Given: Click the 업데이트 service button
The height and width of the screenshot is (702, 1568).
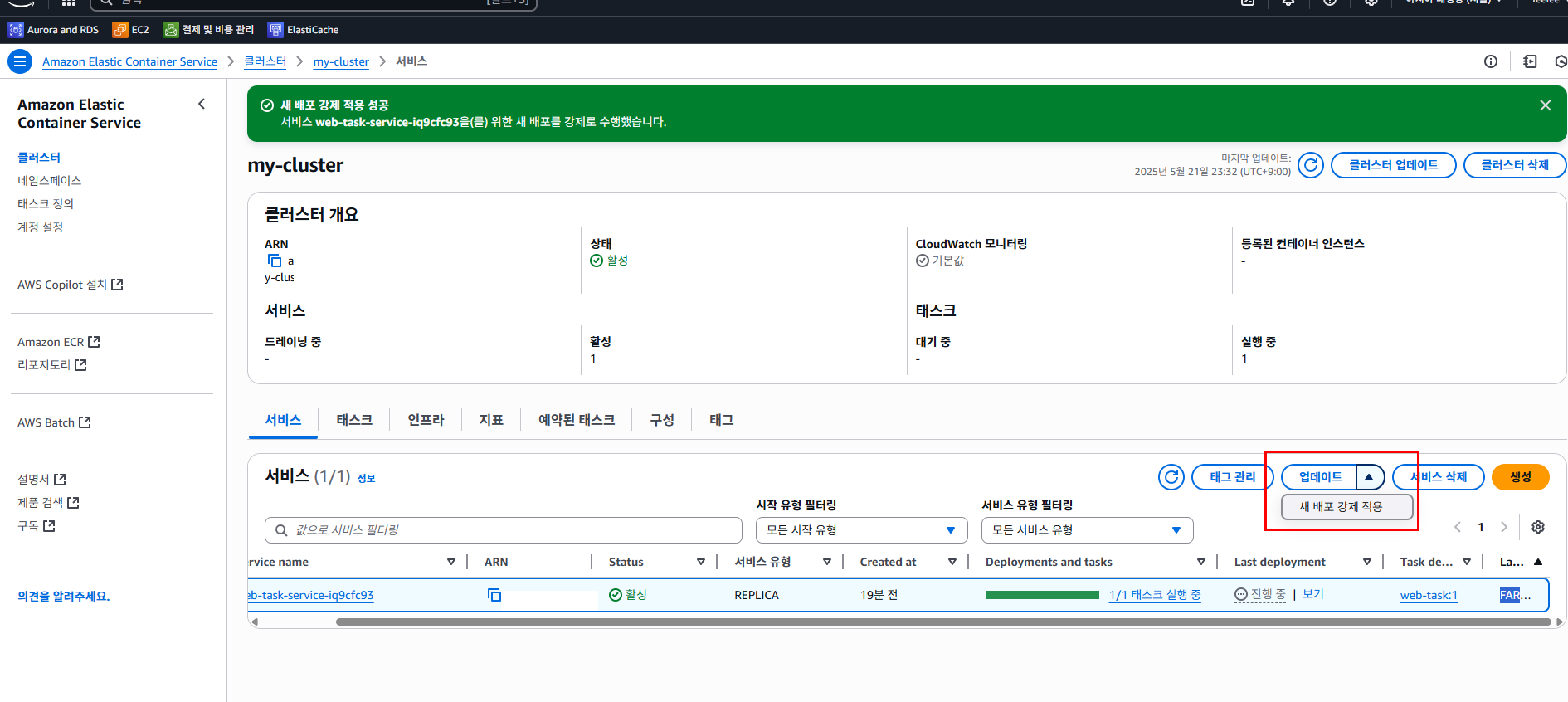Looking at the screenshot, I should click(x=1320, y=477).
